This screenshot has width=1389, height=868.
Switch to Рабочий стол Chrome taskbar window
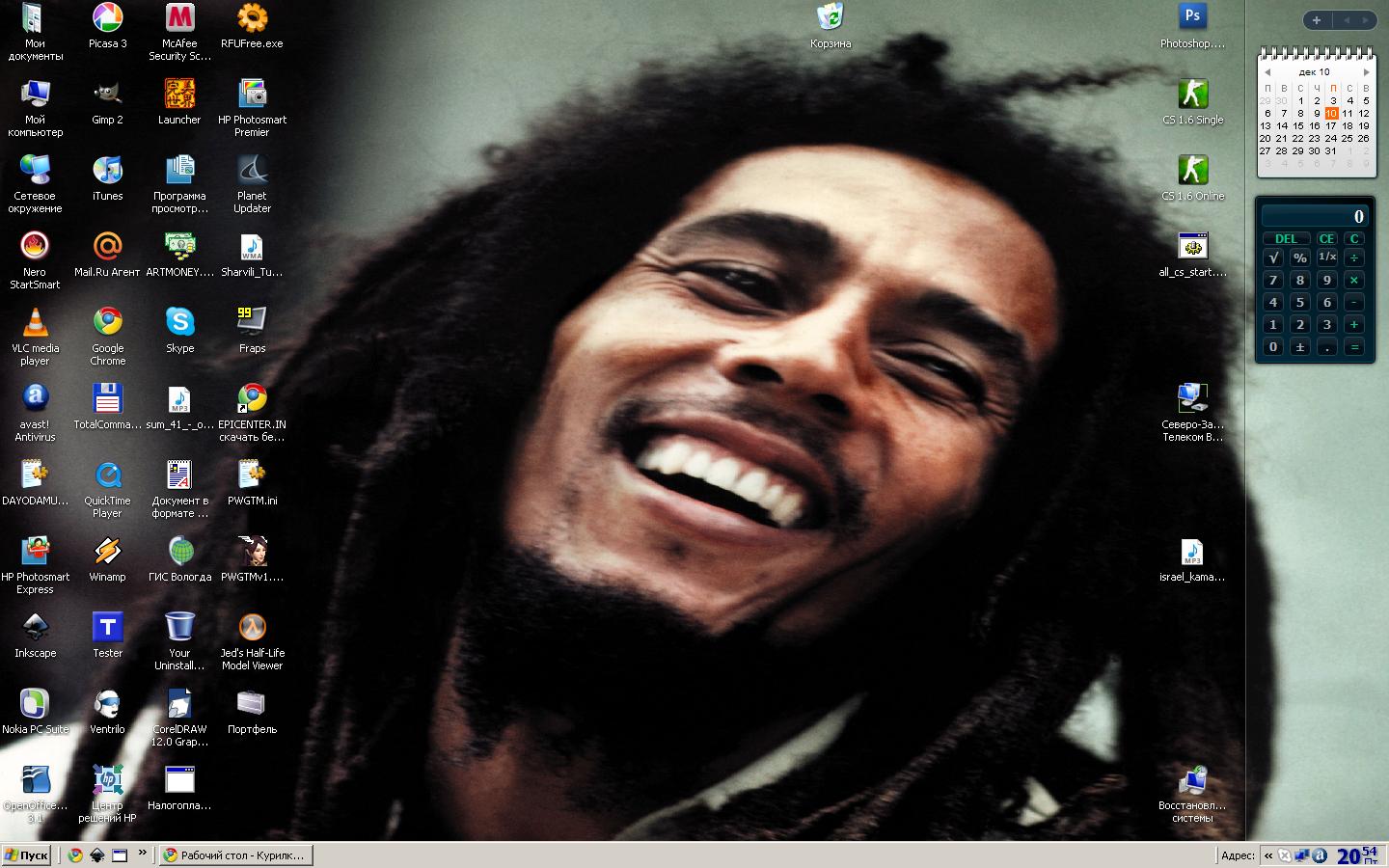[x=234, y=855]
